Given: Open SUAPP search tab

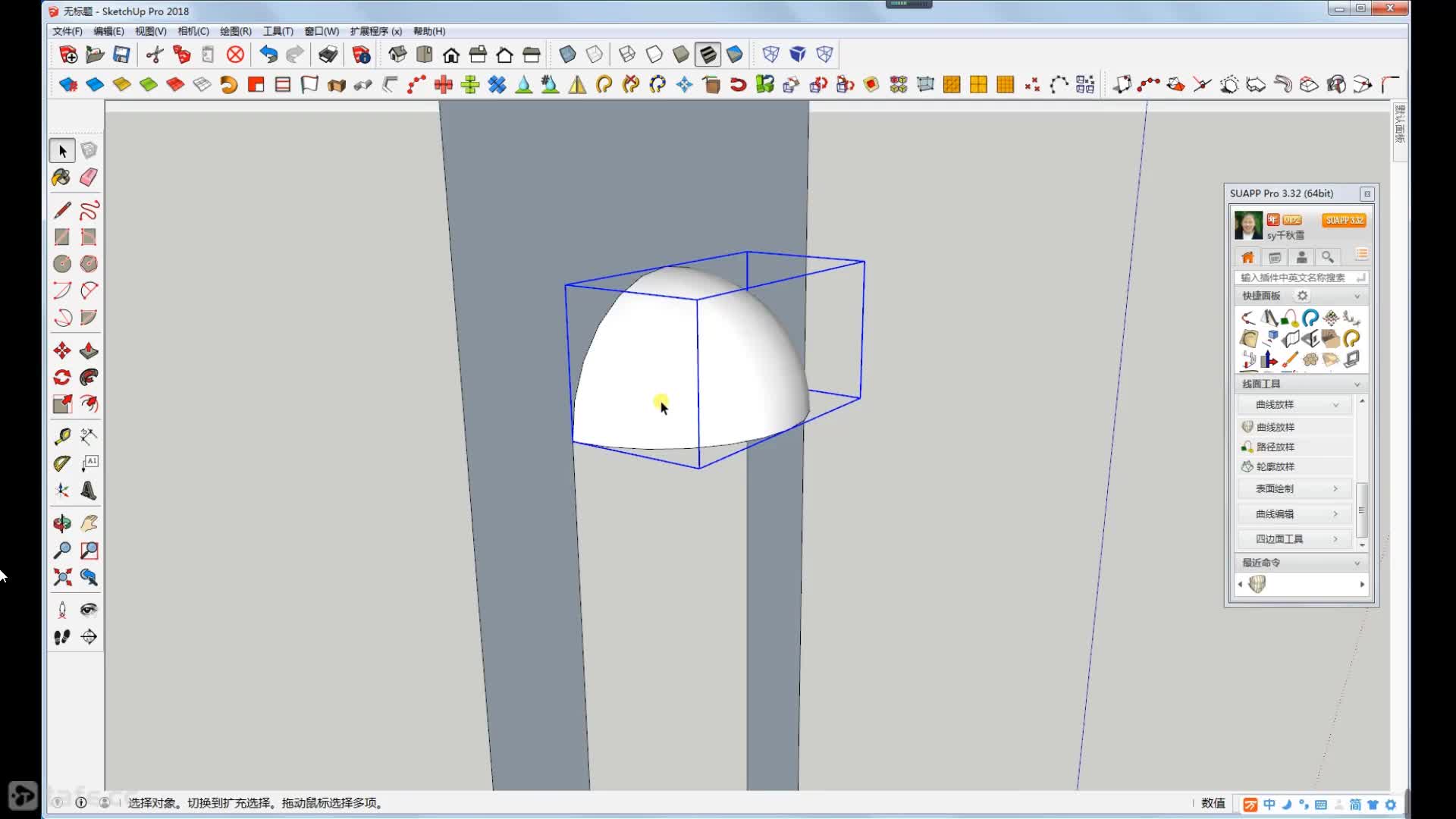Looking at the screenshot, I should click(1328, 257).
